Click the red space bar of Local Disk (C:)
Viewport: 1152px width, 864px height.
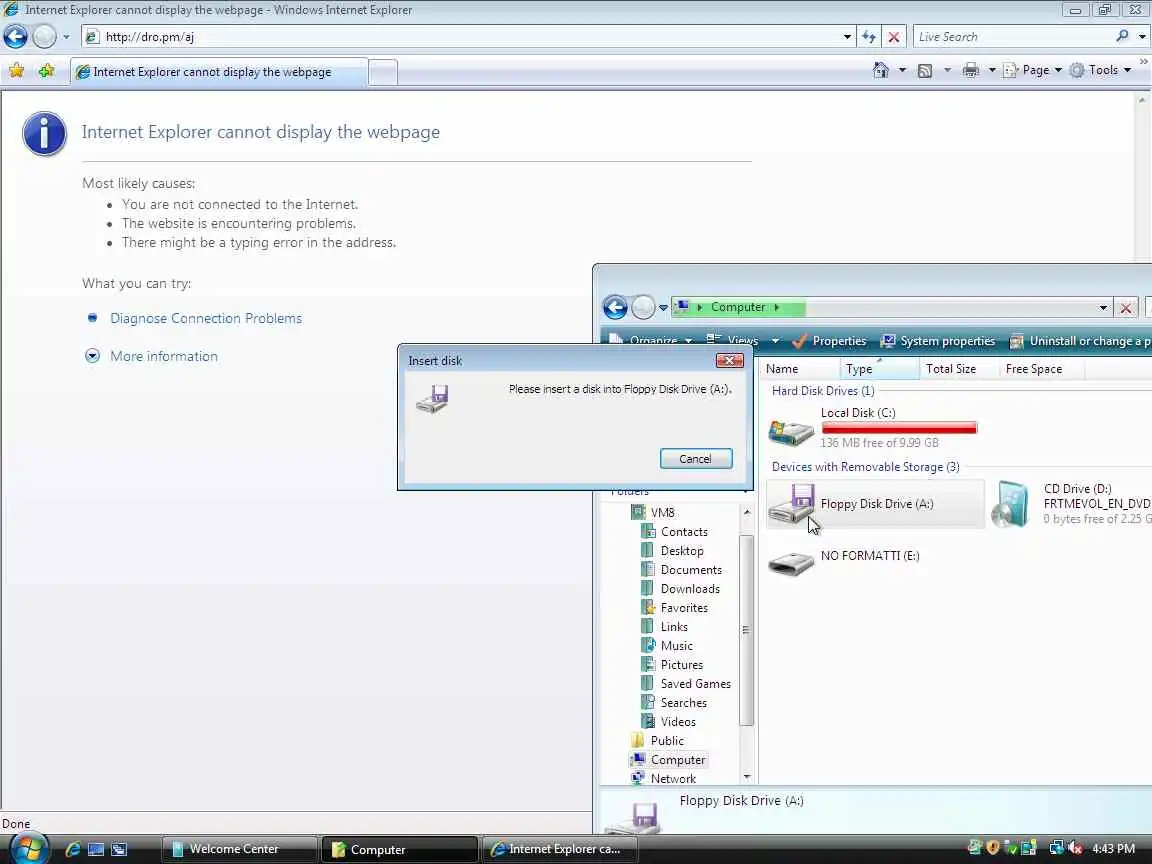pyautogui.click(x=899, y=428)
